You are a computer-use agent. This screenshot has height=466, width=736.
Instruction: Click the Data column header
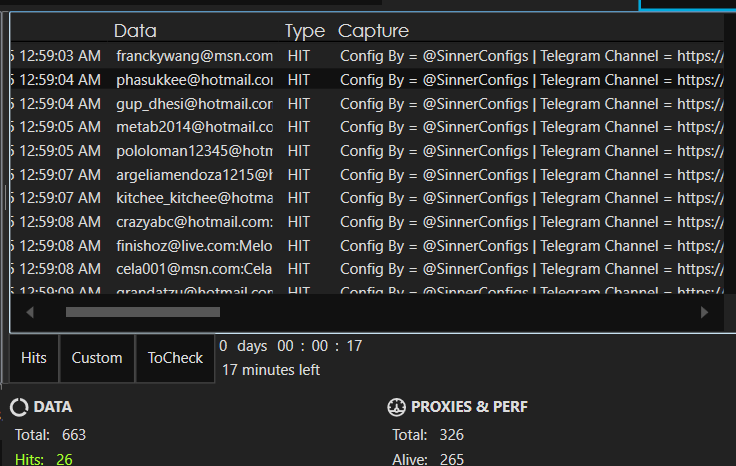[x=135, y=31]
